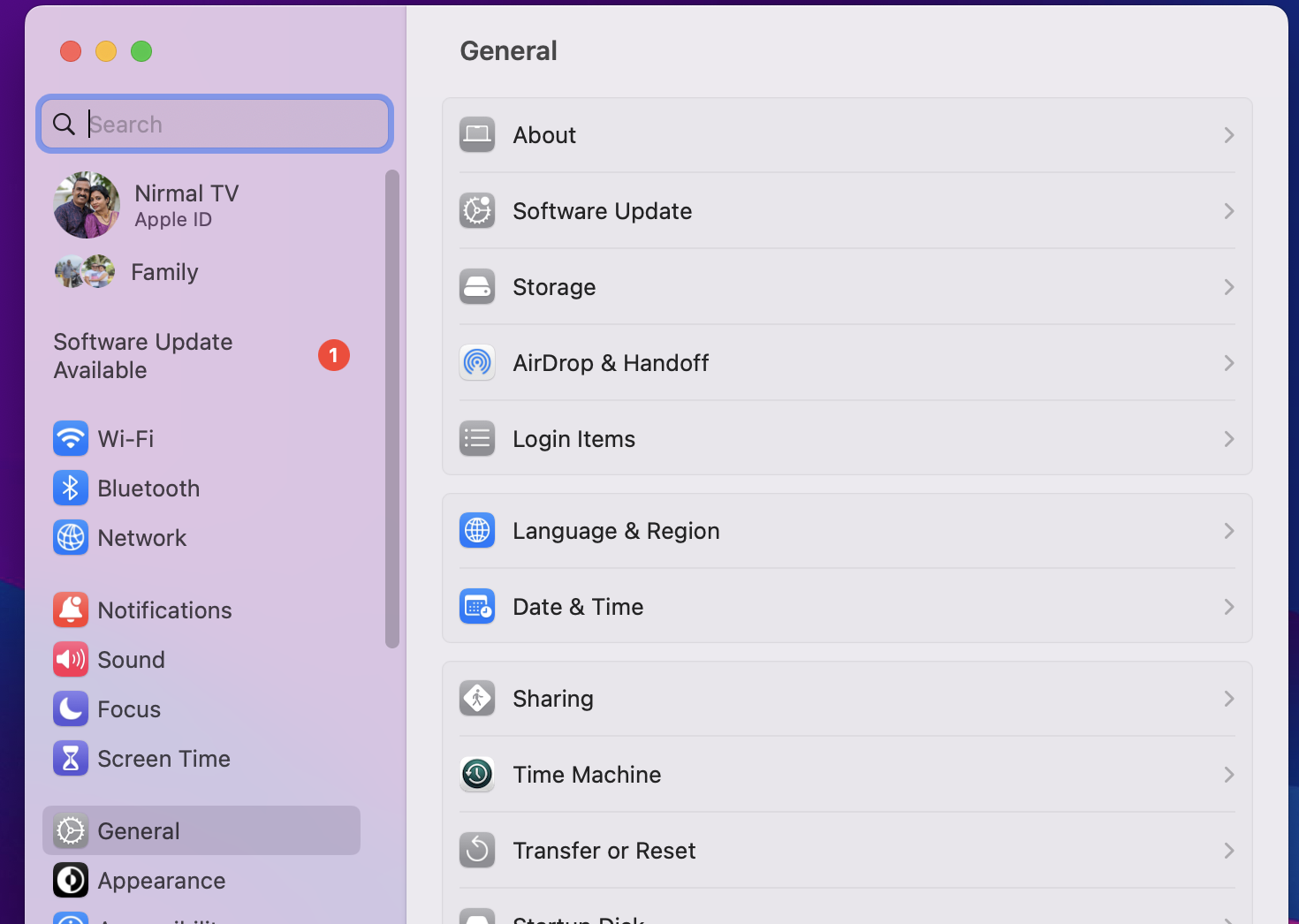The height and width of the screenshot is (924, 1299).
Task: Click the Appearance icon in sidebar
Action: point(71,880)
